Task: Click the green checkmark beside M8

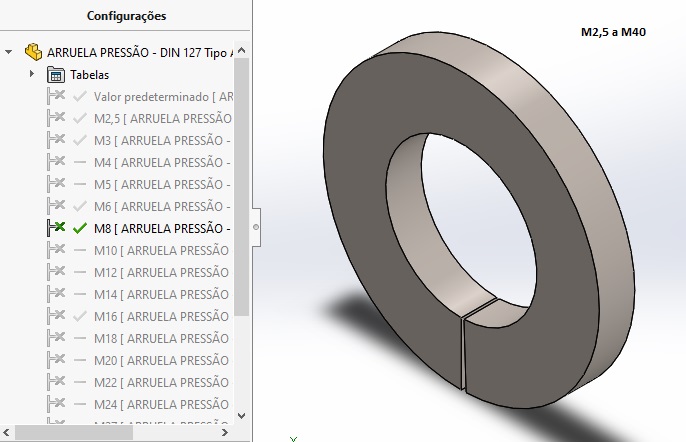Action: 80,228
